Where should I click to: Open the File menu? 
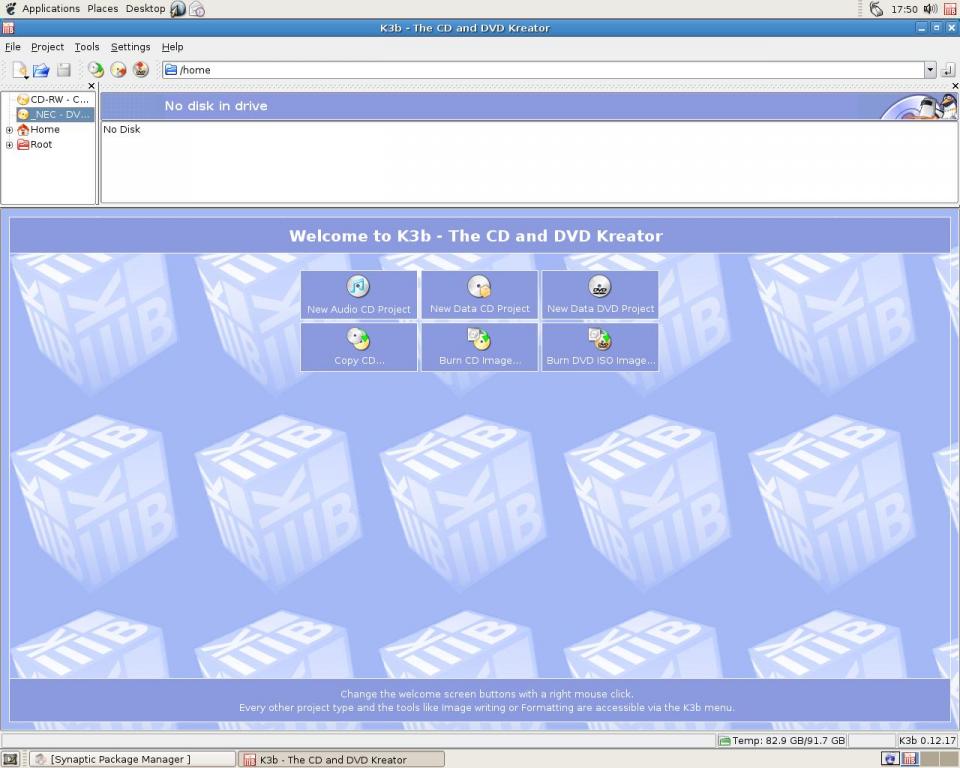[13, 47]
